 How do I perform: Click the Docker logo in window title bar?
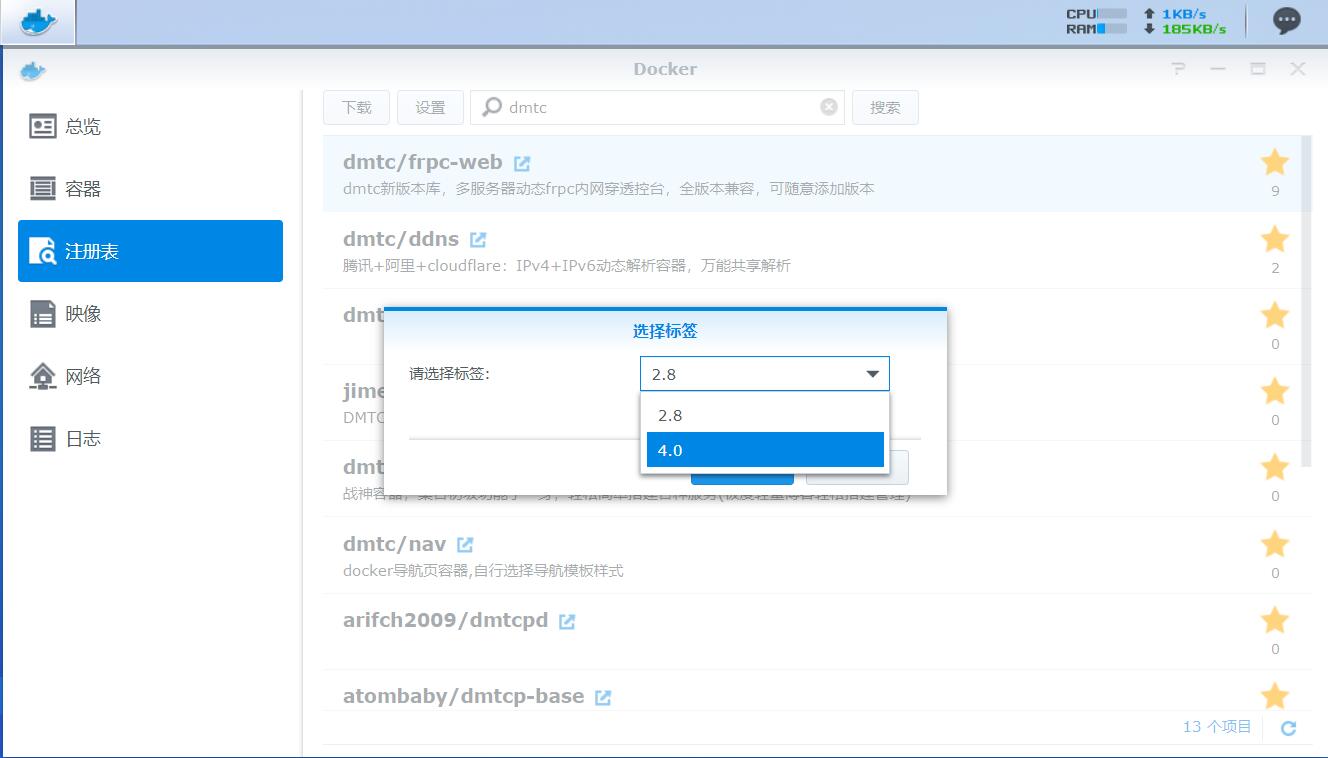click(x=33, y=70)
